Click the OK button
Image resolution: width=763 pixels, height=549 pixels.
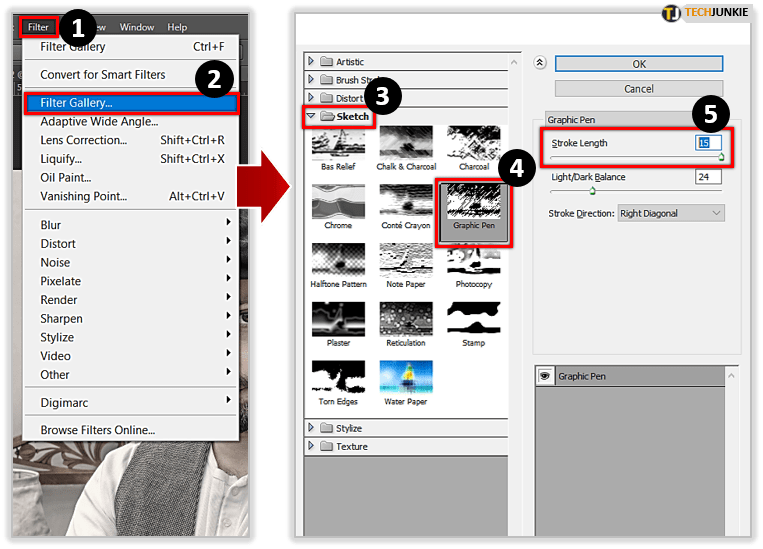pos(639,64)
